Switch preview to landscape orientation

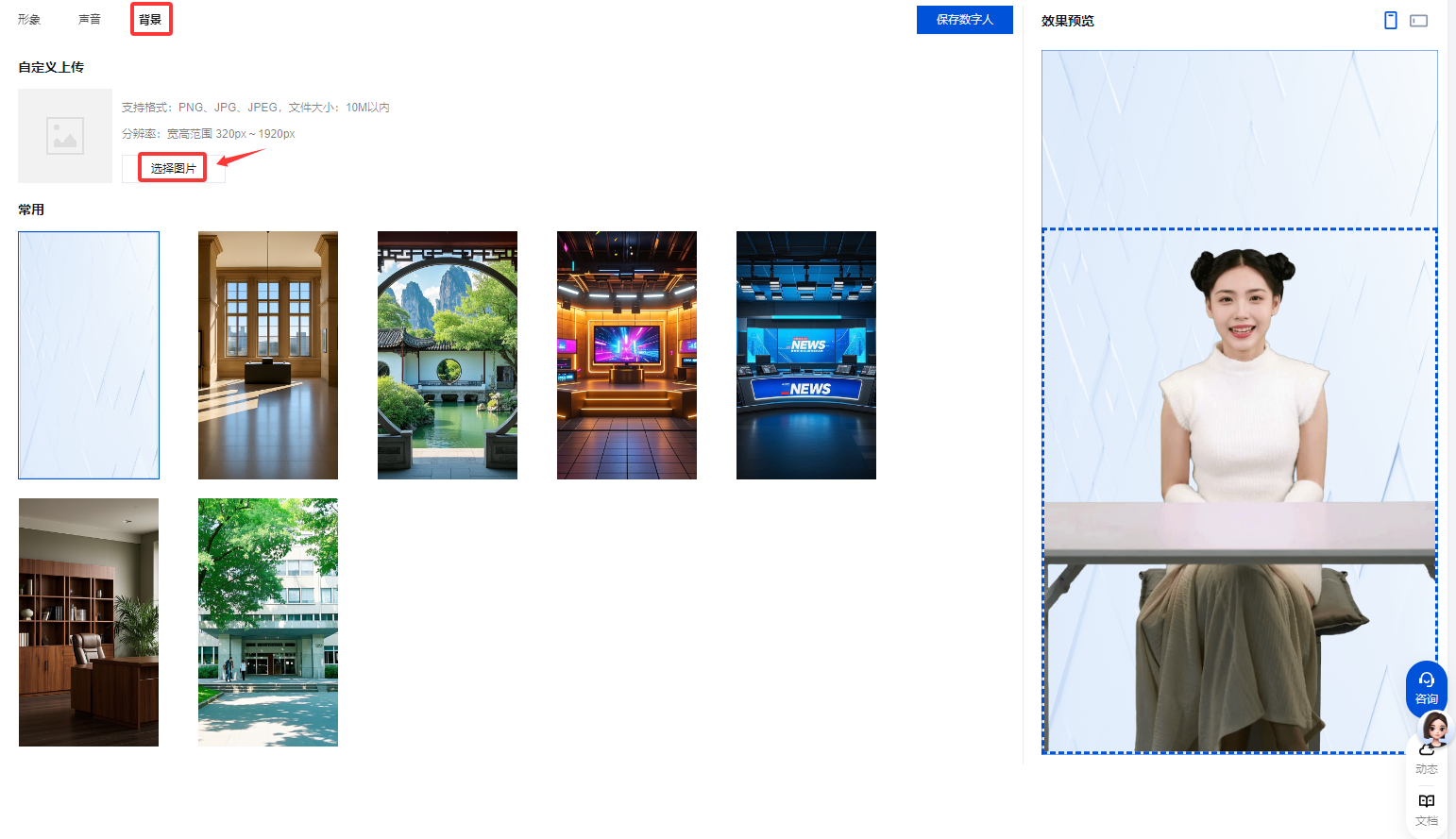pyautogui.click(x=1418, y=21)
